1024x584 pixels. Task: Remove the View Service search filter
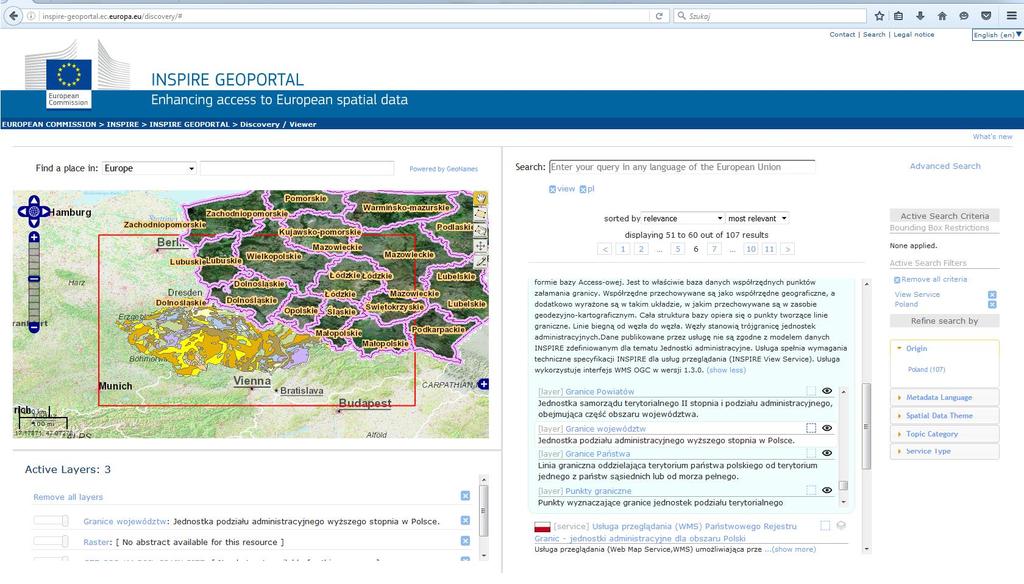point(992,295)
